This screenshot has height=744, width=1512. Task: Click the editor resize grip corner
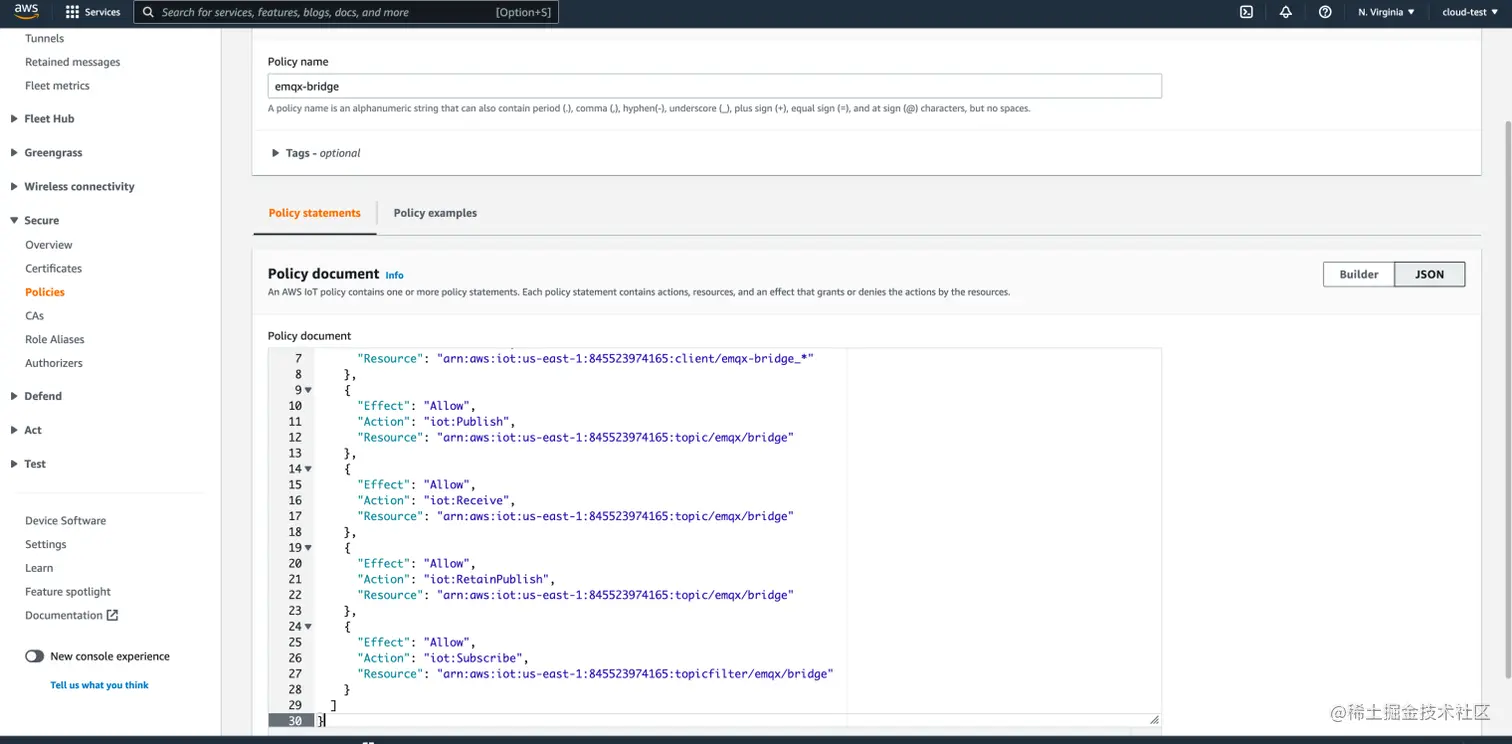1154,719
